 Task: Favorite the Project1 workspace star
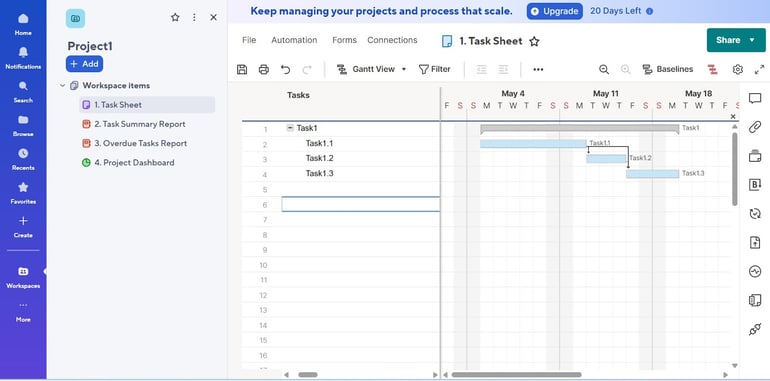point(175,18)
